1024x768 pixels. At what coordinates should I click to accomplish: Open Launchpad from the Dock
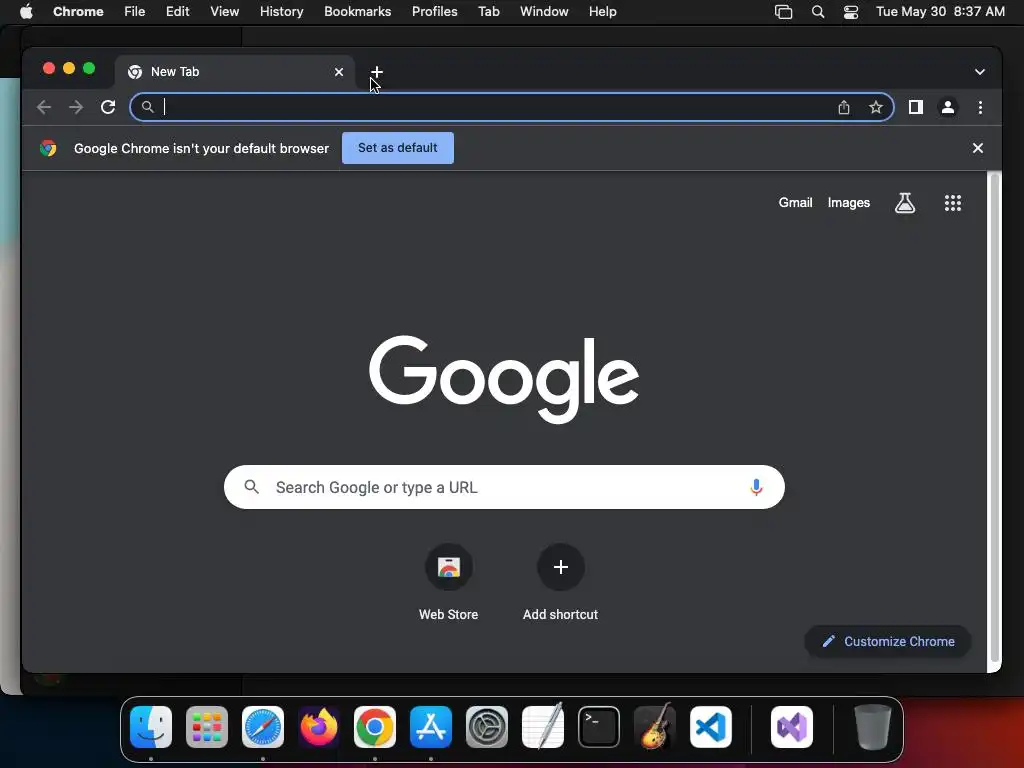coord(207,727)
